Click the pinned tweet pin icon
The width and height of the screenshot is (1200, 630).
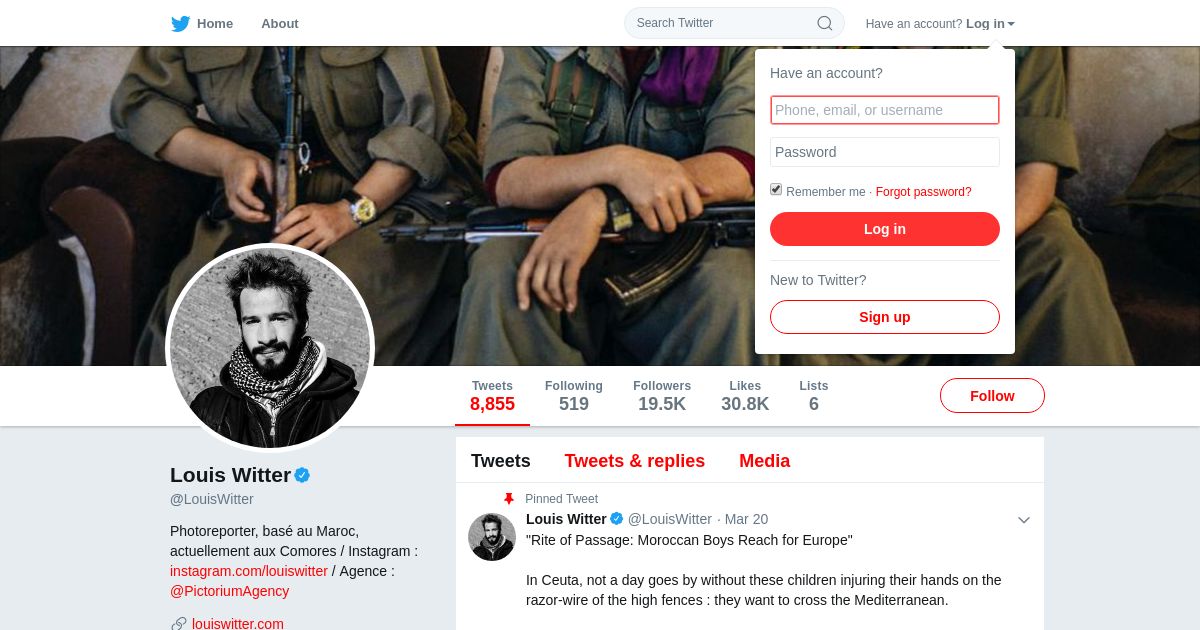click(509, 498)
